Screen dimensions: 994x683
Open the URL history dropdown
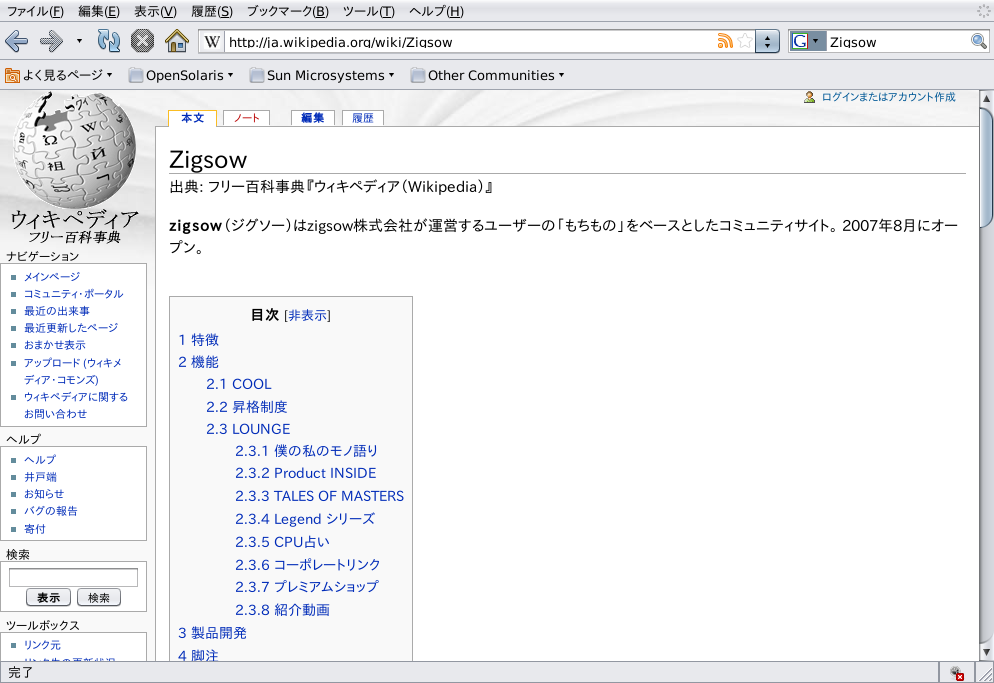point(768,42)
